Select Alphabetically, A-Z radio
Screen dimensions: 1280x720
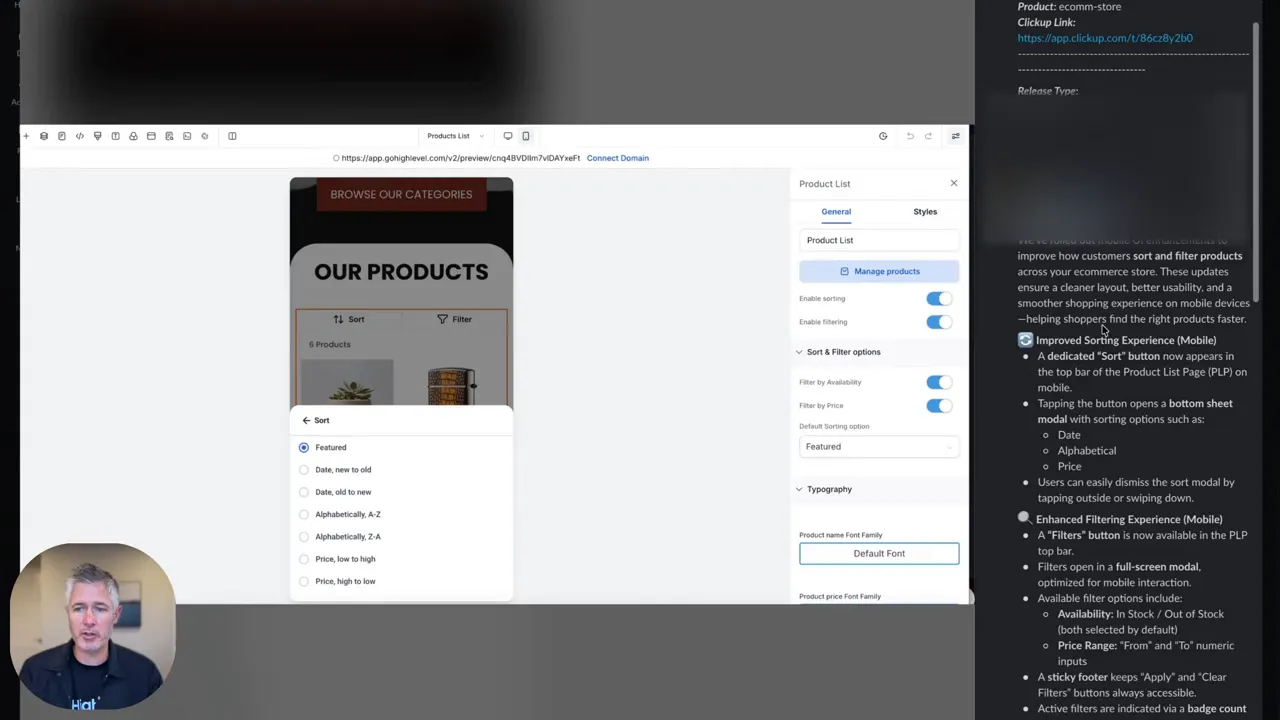click(x=304, y=514)
